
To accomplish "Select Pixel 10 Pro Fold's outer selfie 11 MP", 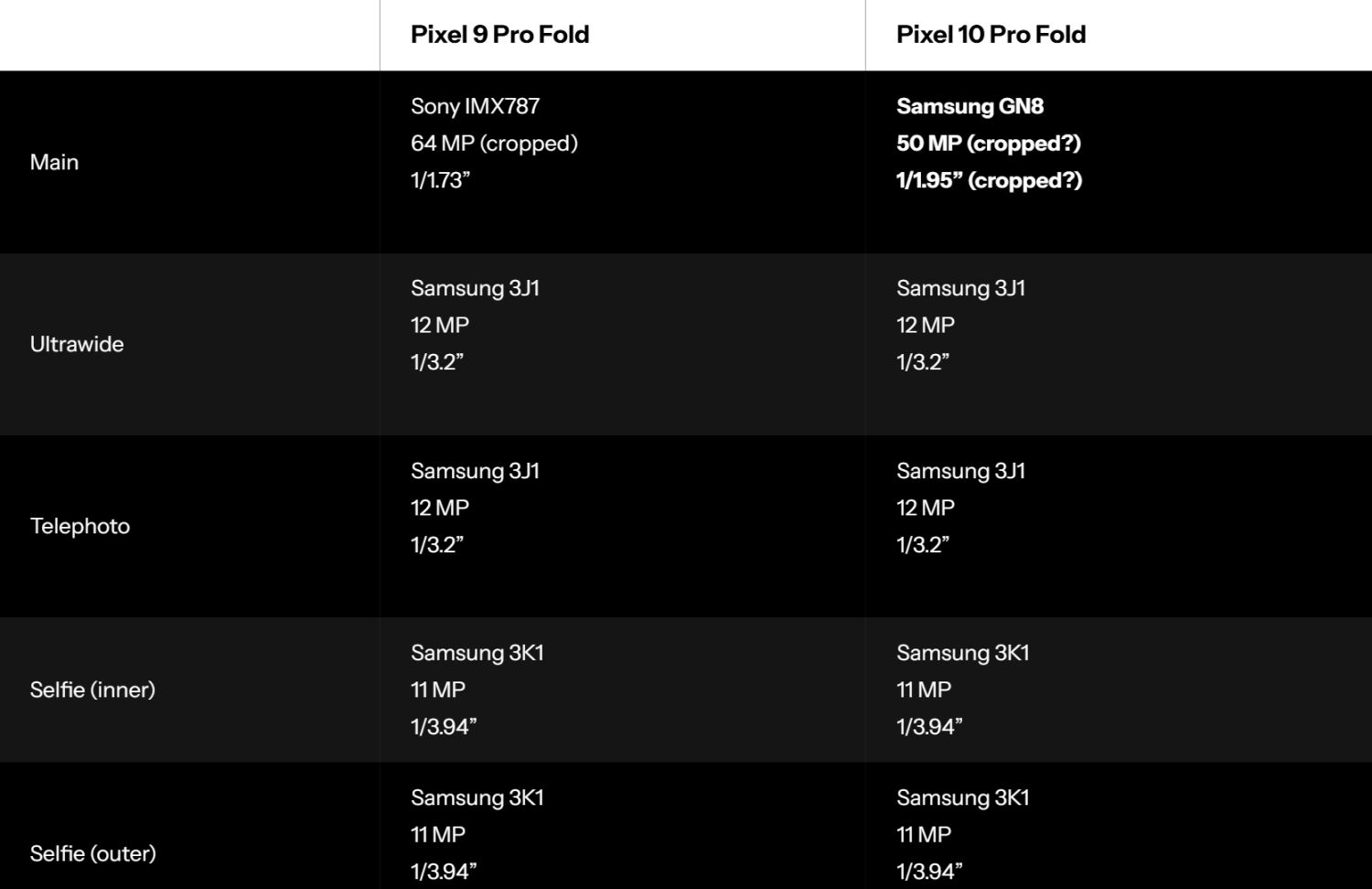I will (923, 834).
